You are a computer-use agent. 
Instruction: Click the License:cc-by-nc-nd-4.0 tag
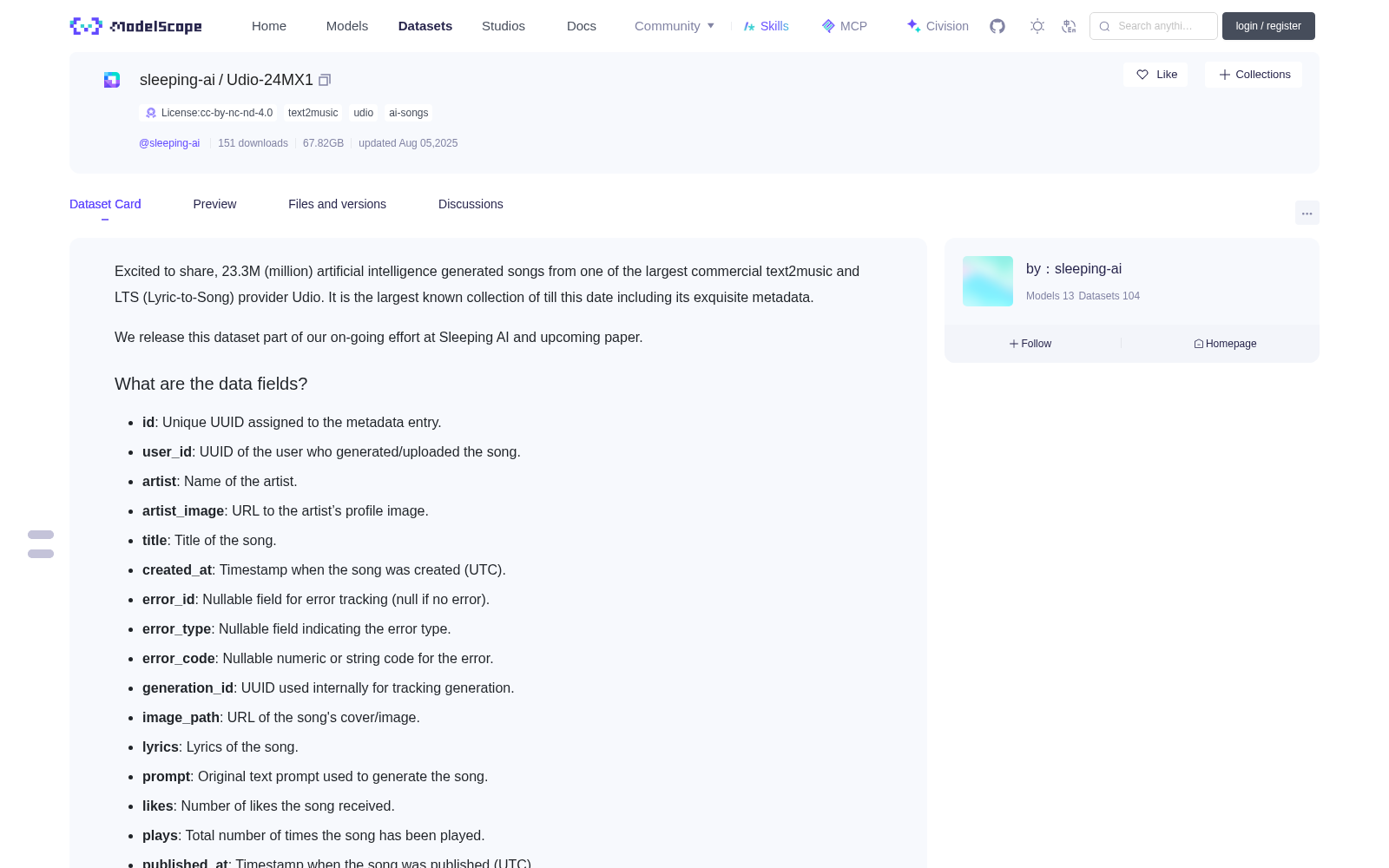(208, 113)
